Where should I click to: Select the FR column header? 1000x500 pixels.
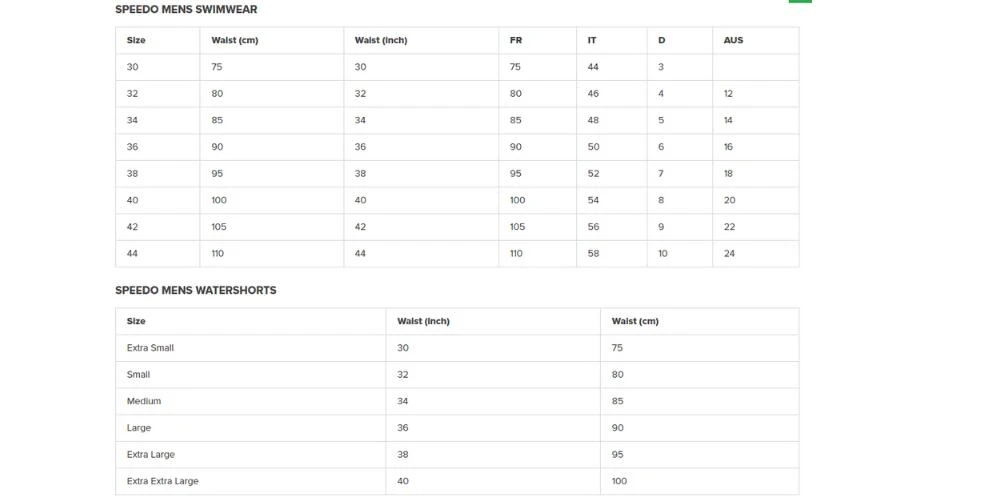pyautogui.click(x=516, y=41)
